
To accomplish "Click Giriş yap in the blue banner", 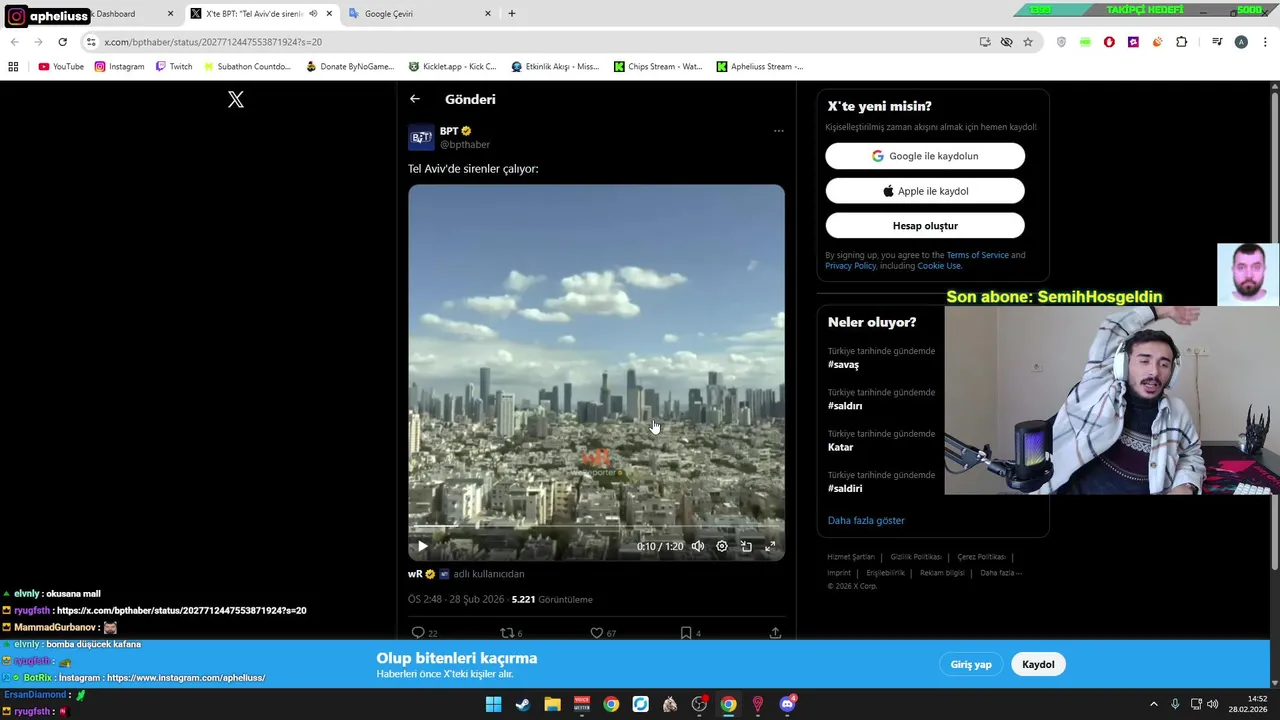I will click(971, 664).
